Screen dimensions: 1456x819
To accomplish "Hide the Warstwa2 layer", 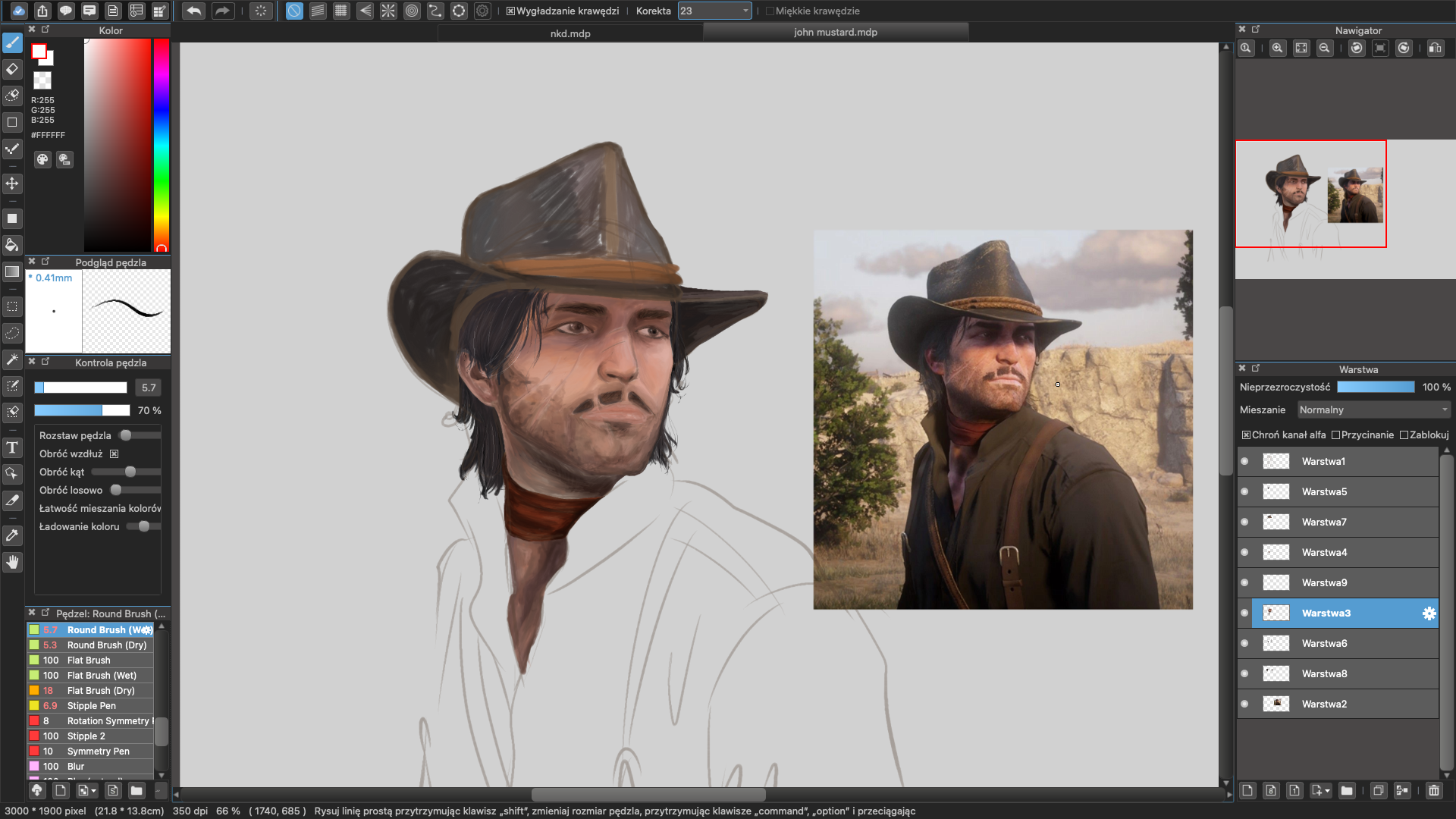I will click(x=1244, y=704).
